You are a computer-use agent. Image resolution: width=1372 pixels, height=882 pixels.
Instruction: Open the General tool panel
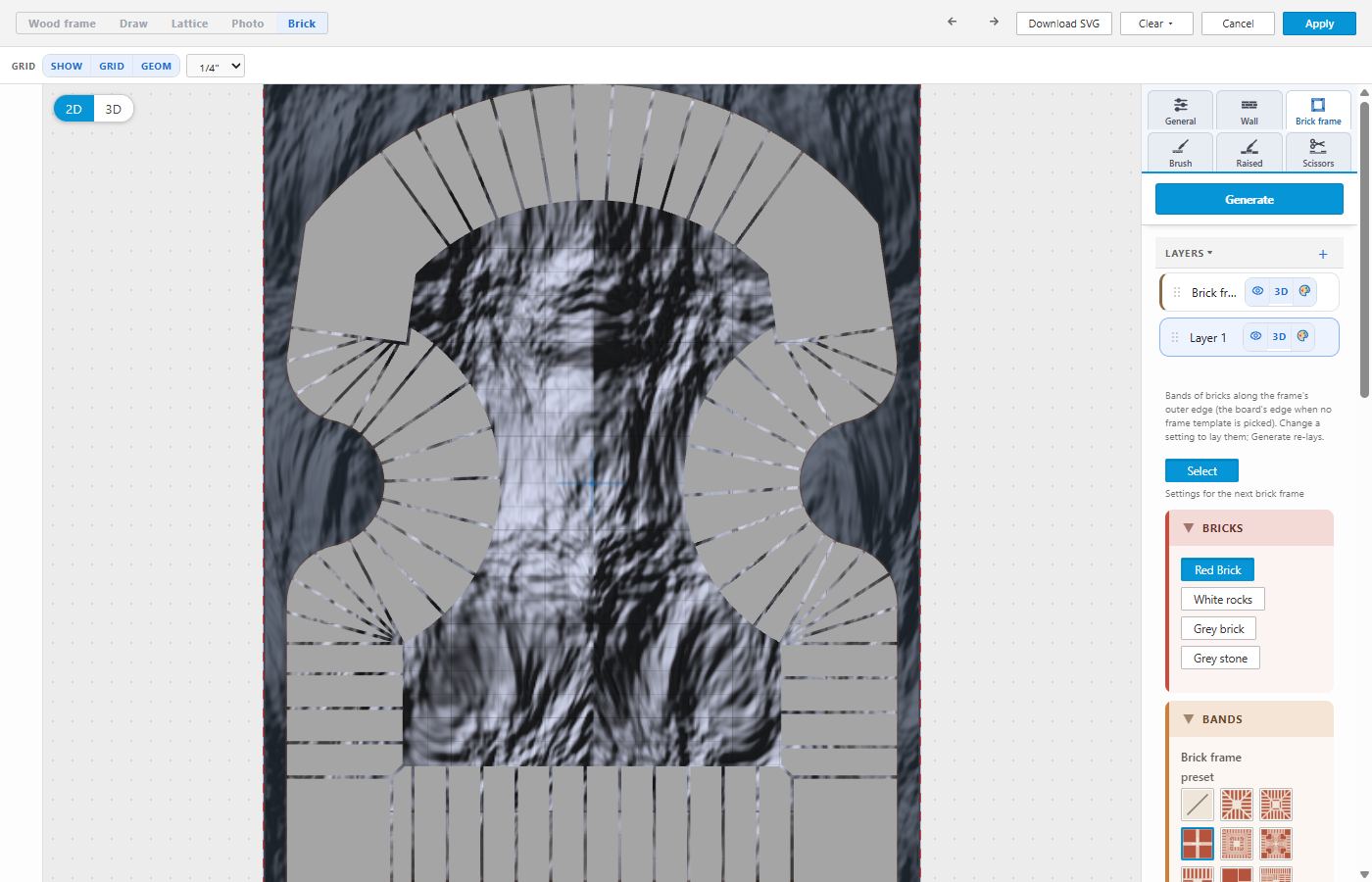pyautogui.click(x=1181, y=111)
